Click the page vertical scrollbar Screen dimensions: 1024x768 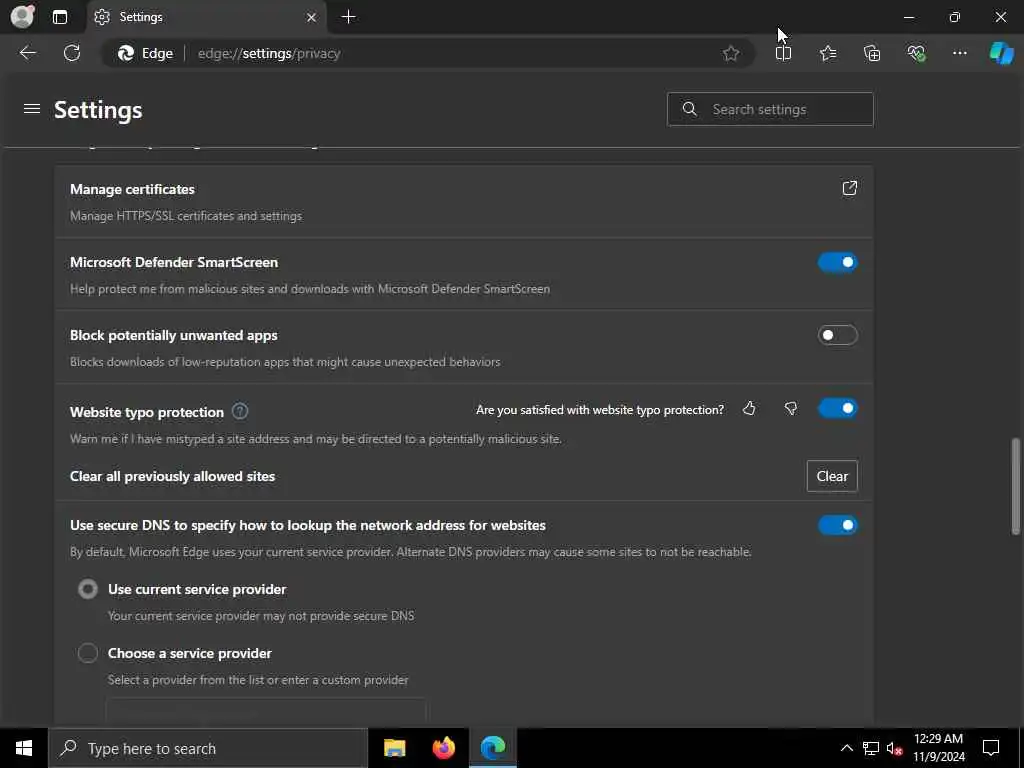pyautogui.click(x=1016, y=487)
